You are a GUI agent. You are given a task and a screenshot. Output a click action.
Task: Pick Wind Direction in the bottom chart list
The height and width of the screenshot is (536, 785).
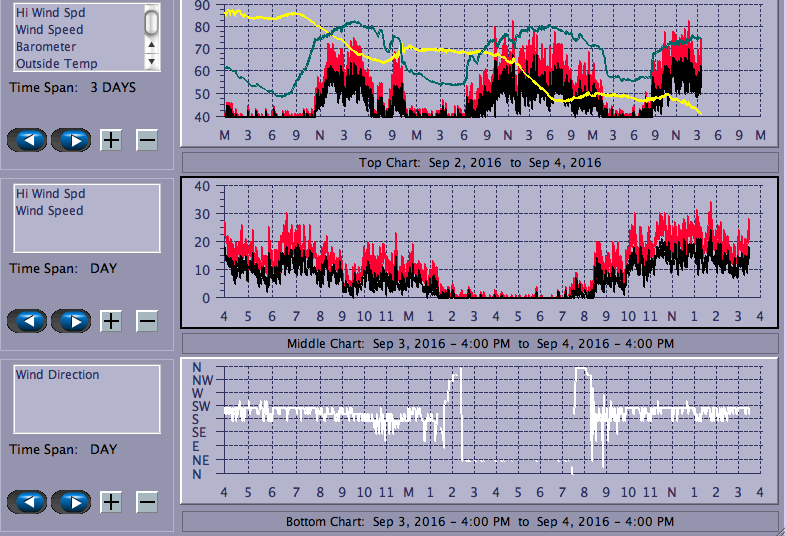pyautogui.click(x=57, y=375)
